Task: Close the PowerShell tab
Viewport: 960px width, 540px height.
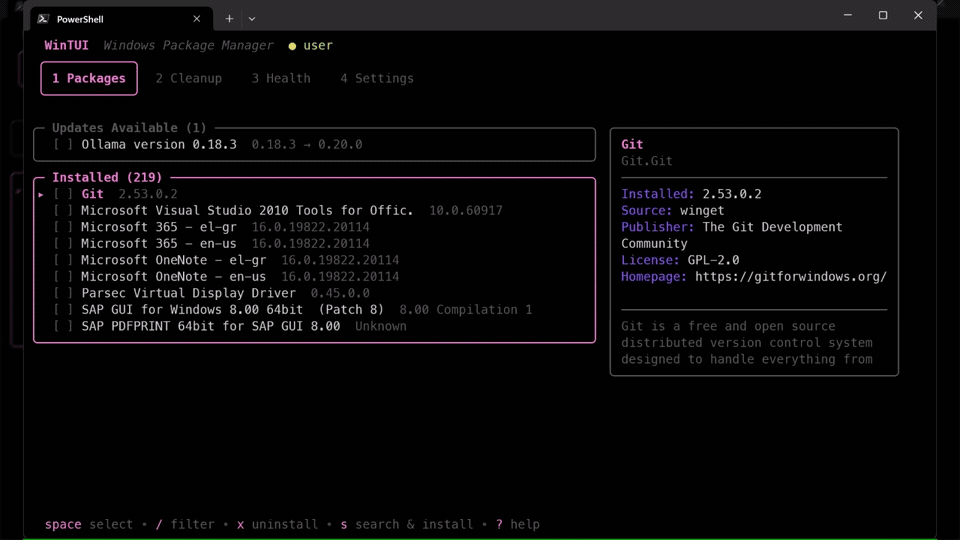Action: pyautogui.click(x=197, y=19)
